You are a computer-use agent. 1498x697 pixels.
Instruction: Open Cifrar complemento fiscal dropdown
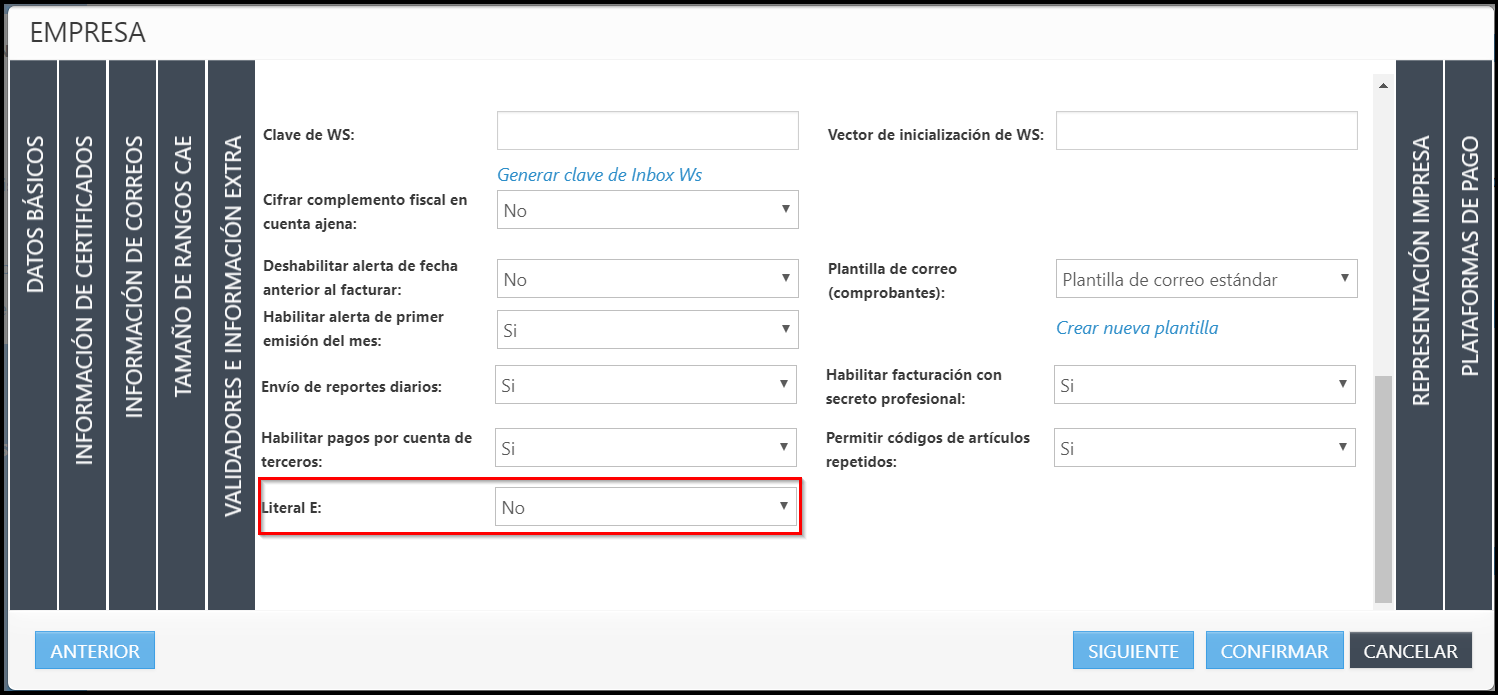(647, 210)
